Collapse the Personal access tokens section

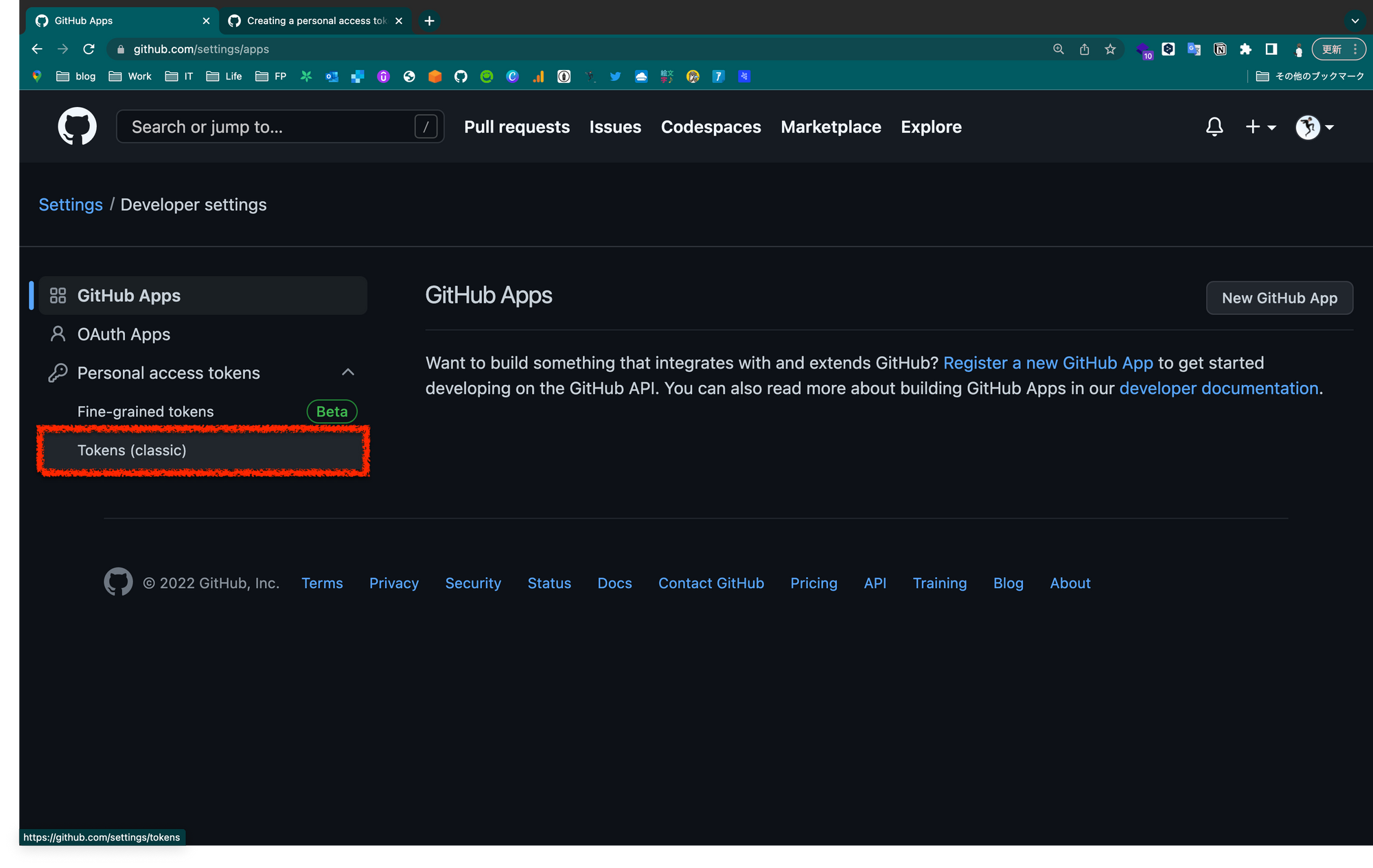pos(347,372)
